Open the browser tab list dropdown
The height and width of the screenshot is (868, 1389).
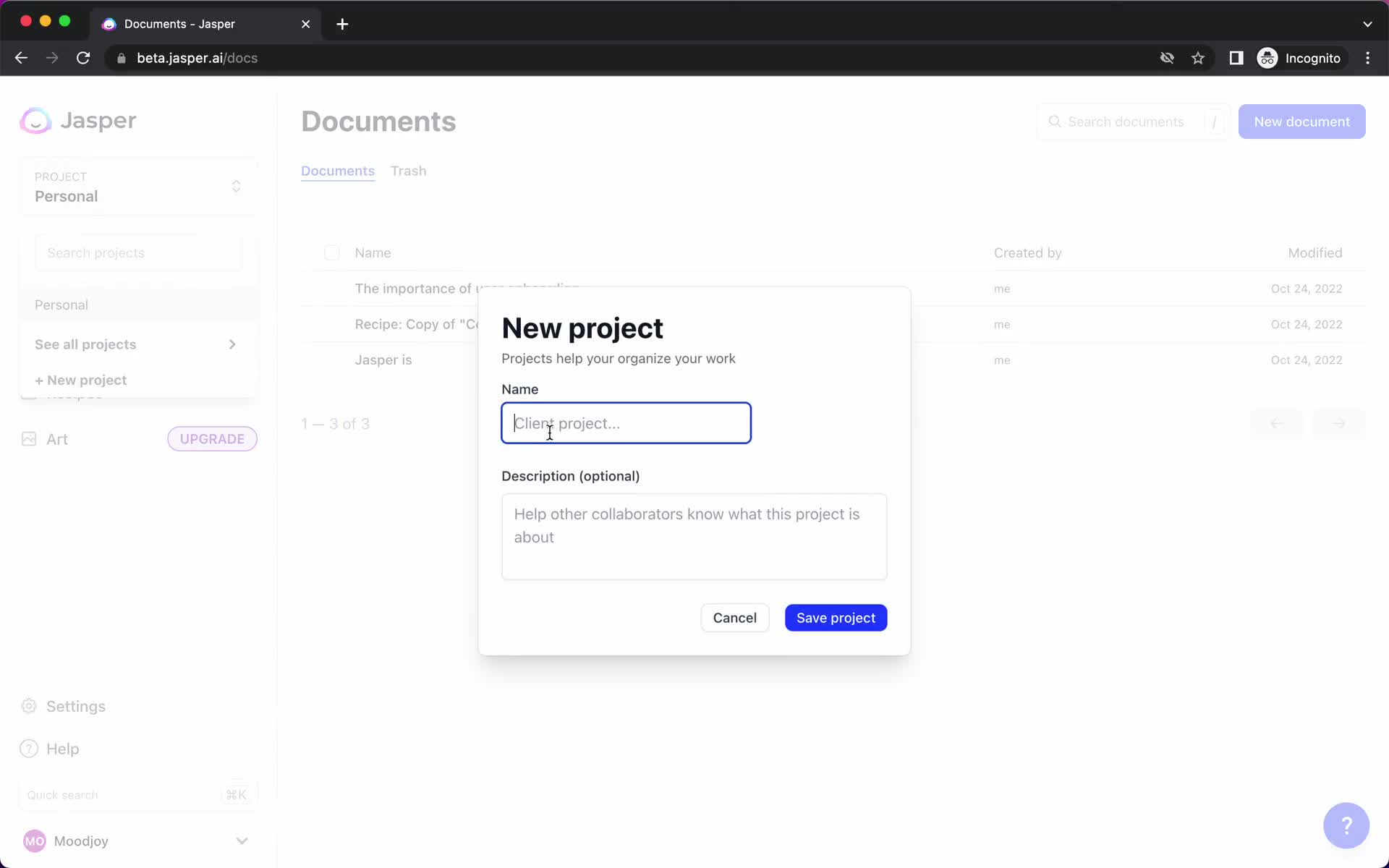coord(1367,24)
